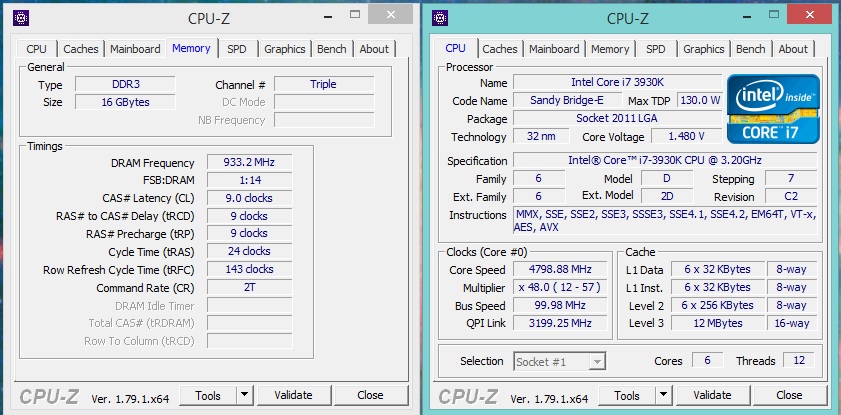Screen dimensions: 841x415
Task: Click Tools button in the Memory window
Action: (x=208, y=396)
